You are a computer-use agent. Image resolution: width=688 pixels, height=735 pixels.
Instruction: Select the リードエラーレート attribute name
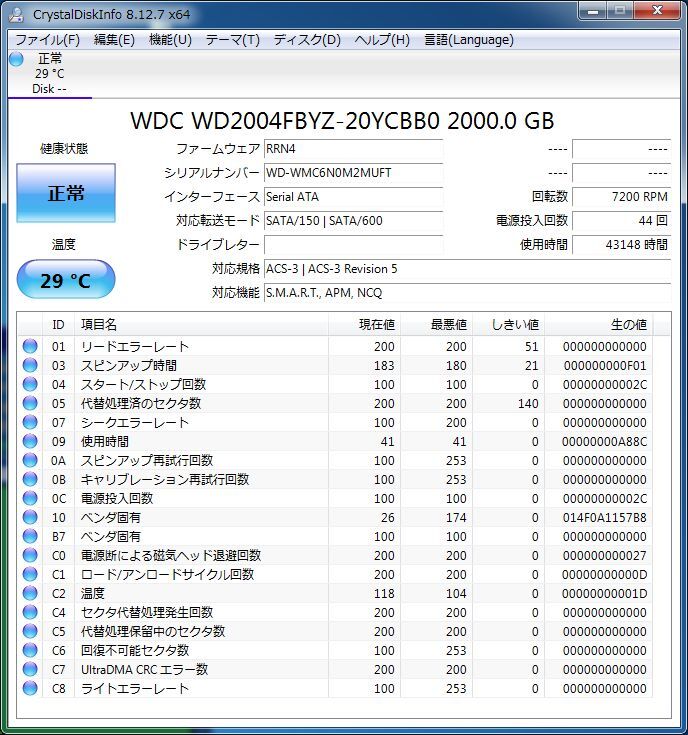tap(135, 346)
